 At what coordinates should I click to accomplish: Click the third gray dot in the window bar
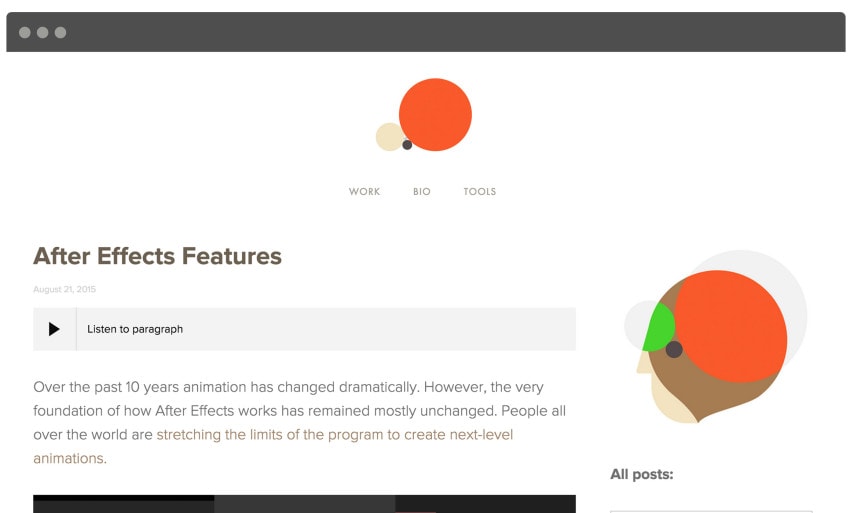point(61,33)
